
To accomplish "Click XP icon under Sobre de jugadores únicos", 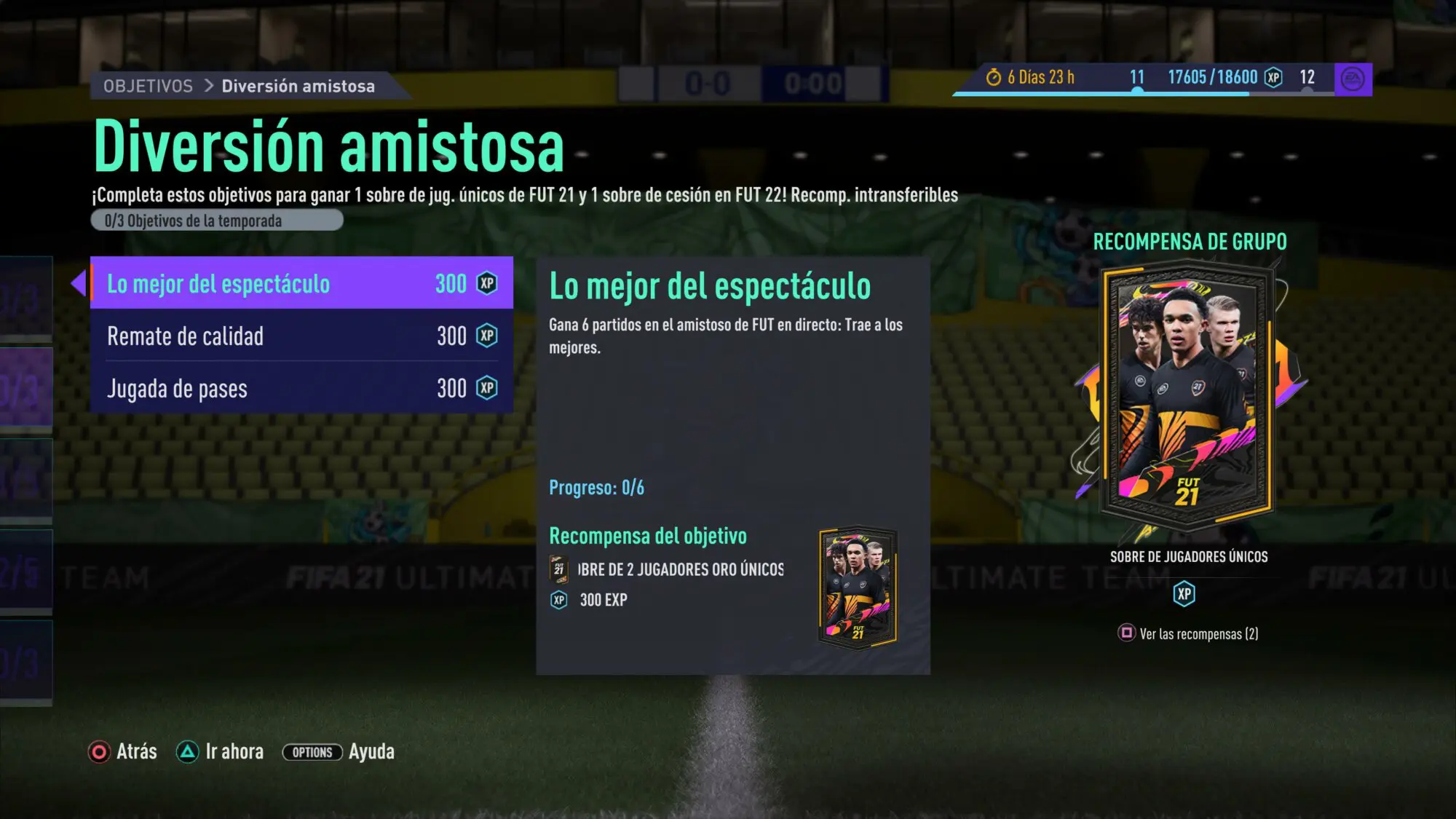I will click(x=1184, y=594).
